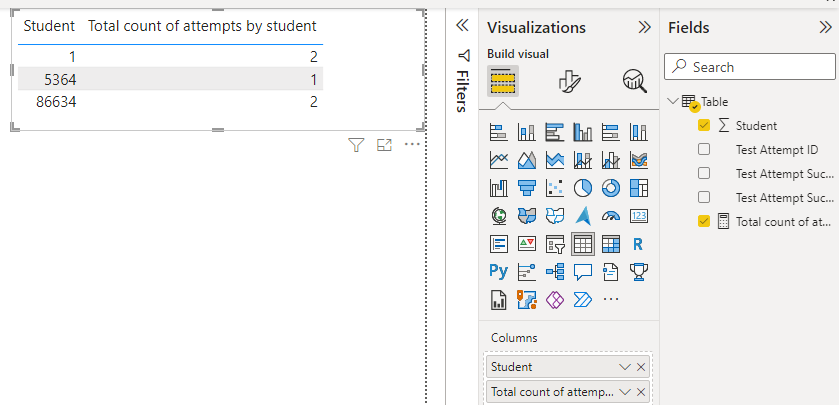Pick the Ribbon chart visual
The height and width of the screenshot is (405, 839).
click(638, 159)
